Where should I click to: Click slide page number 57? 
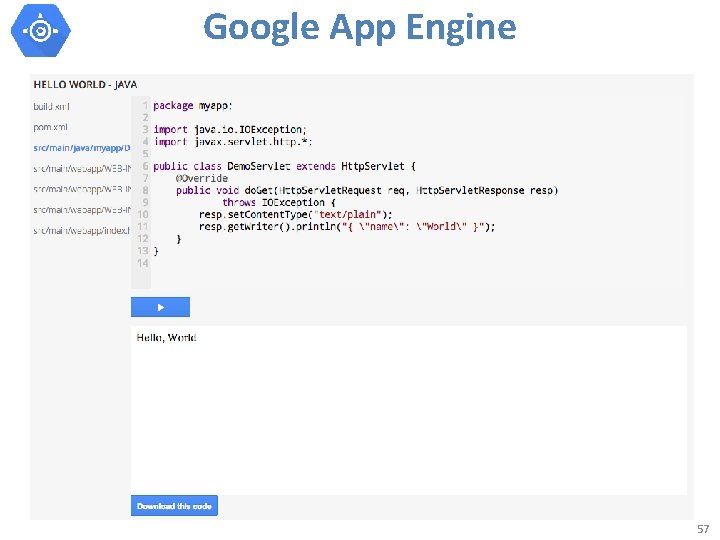pyautogui.click(x=703, y=529)
